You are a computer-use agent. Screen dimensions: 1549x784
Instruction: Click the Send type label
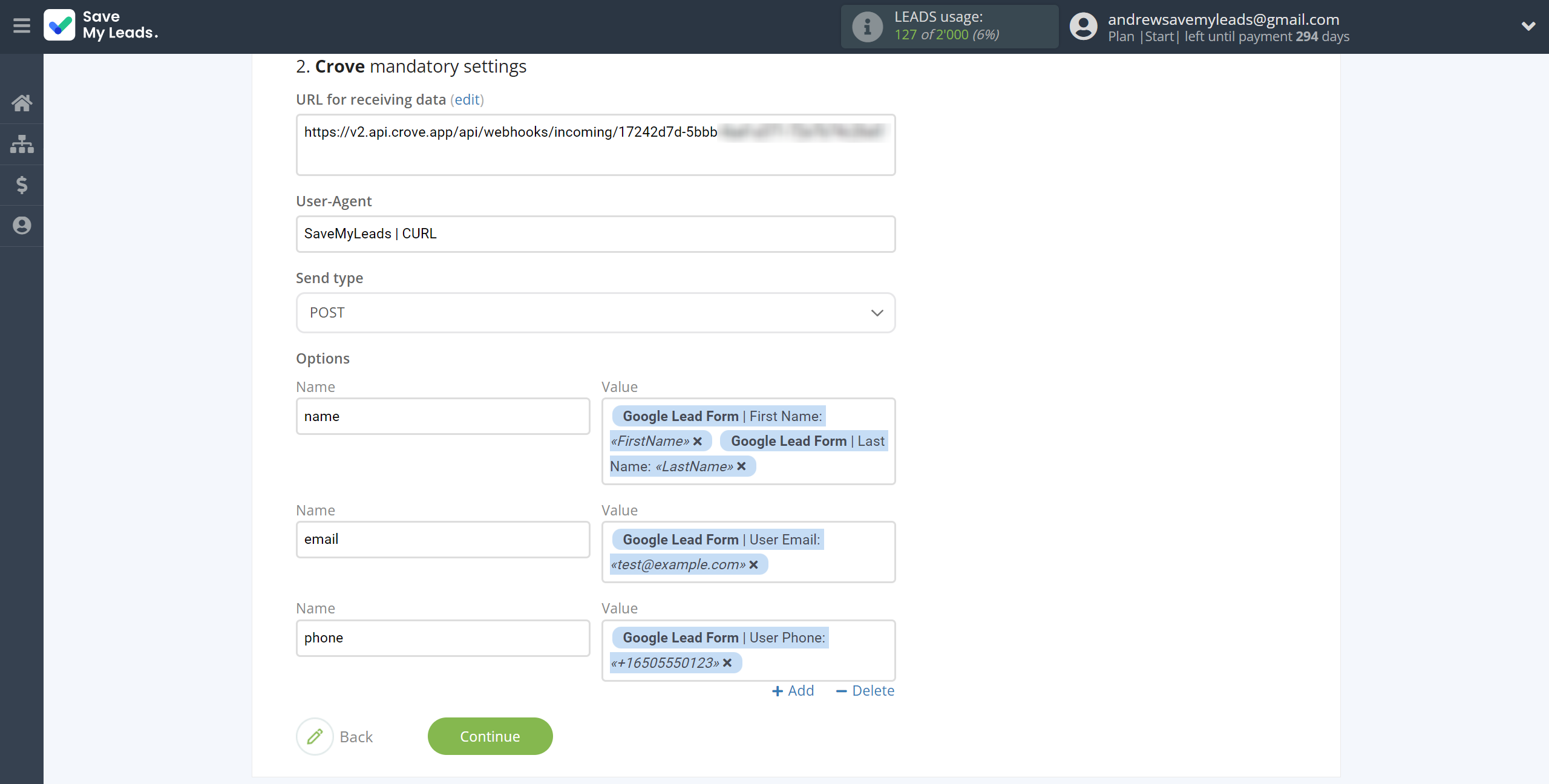click(x=329, y=278)
